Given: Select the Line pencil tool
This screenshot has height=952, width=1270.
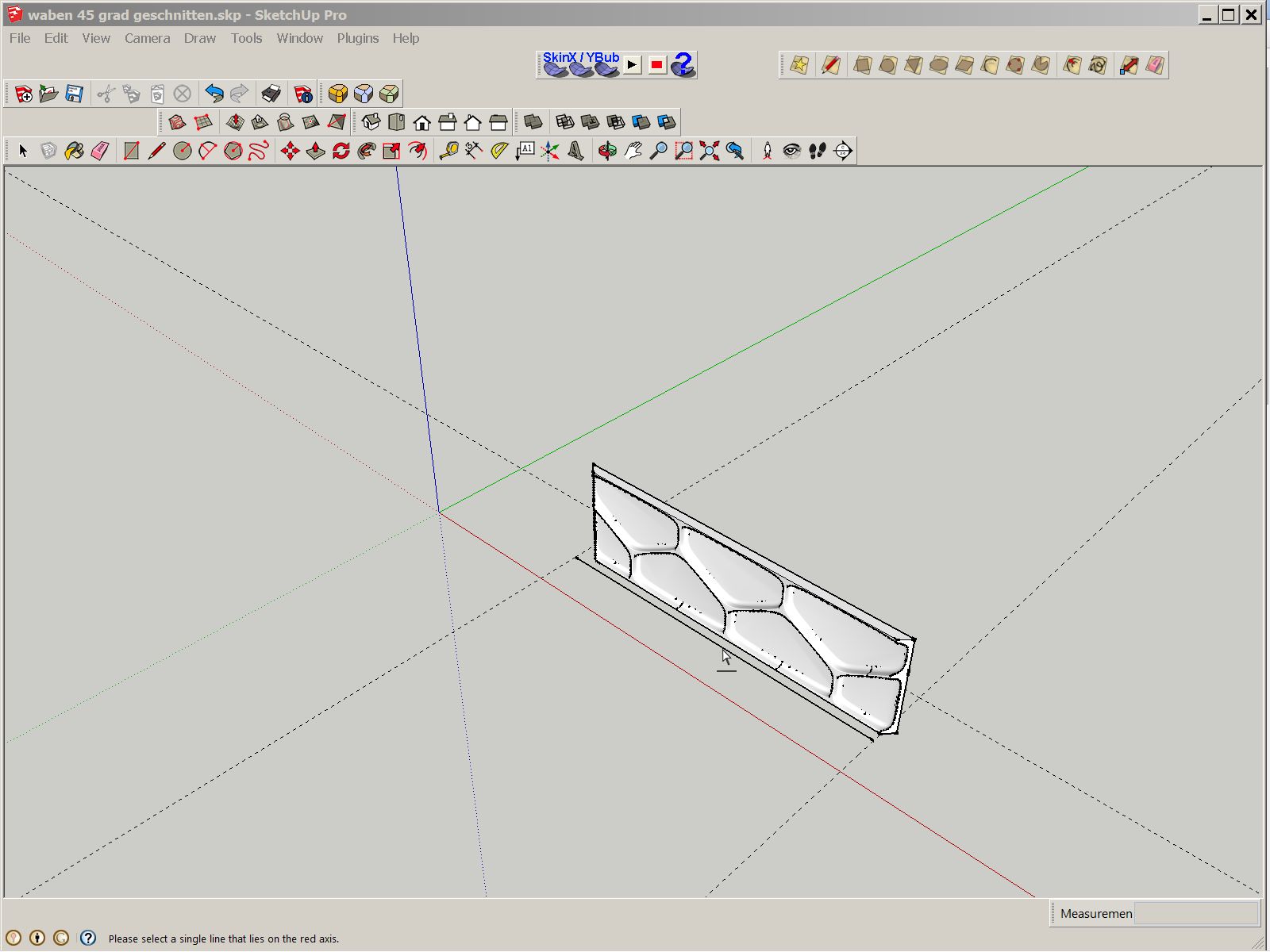Looking at the screenshot, I should coord(156,151).
